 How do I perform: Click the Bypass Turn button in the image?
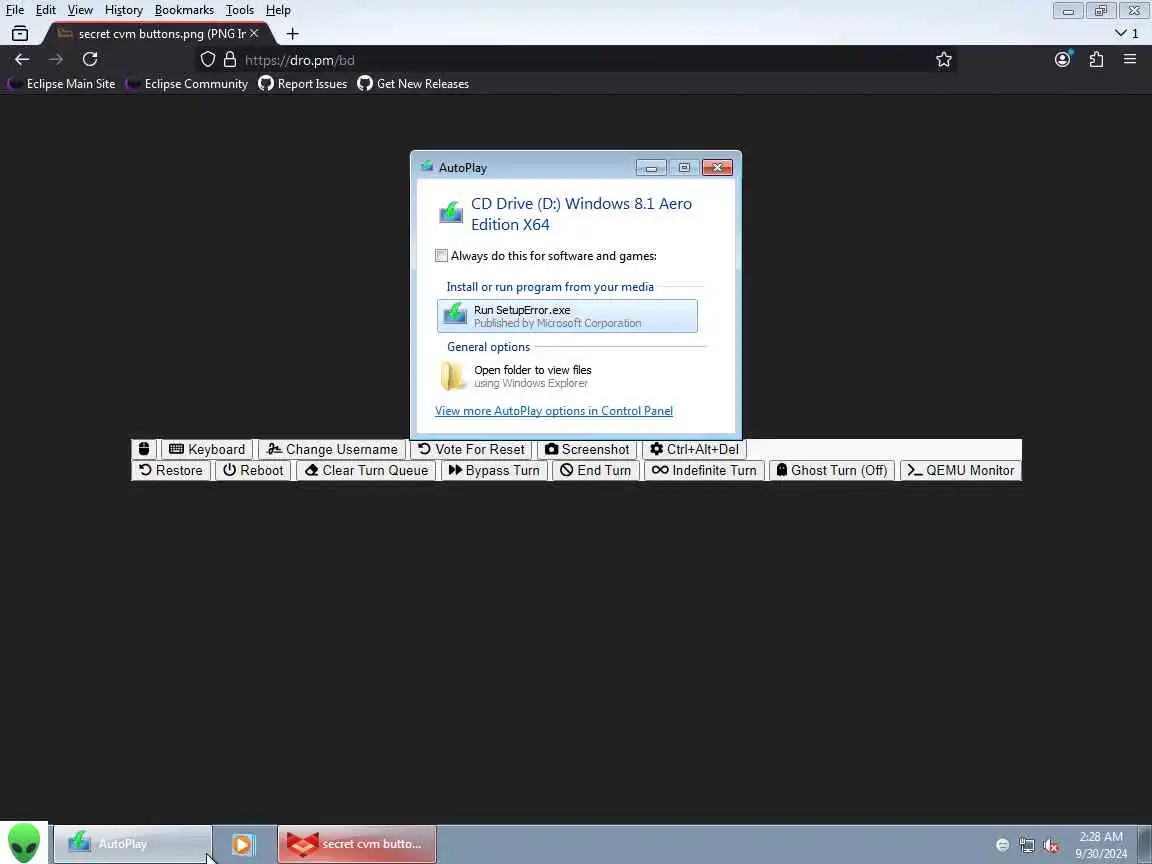(494, 470)
